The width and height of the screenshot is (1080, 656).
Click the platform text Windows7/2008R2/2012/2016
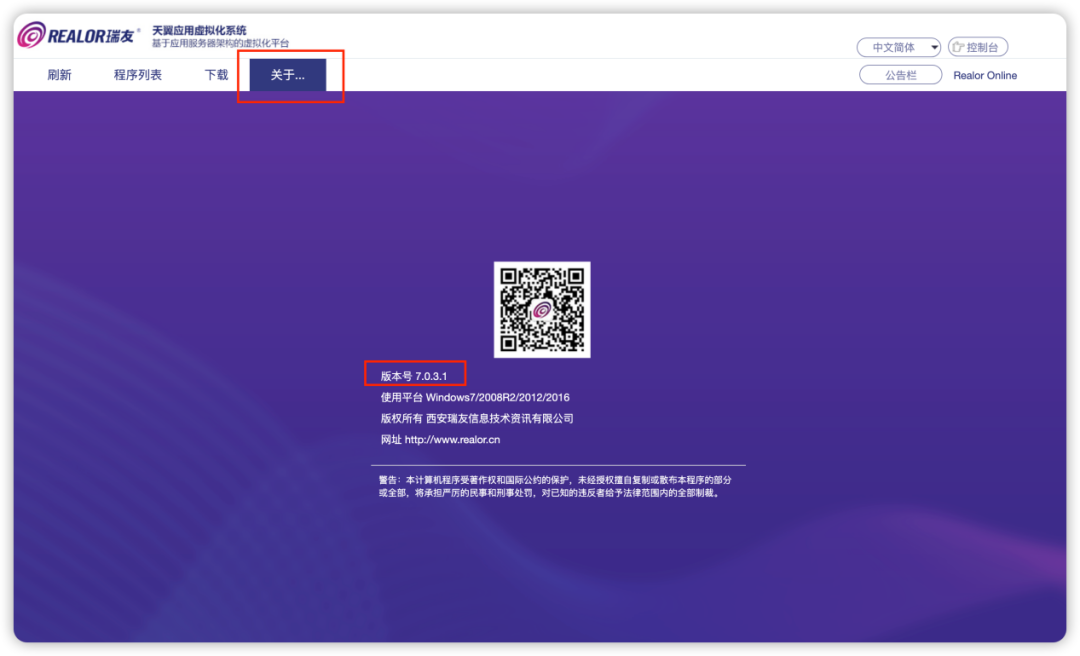point(497,398)
